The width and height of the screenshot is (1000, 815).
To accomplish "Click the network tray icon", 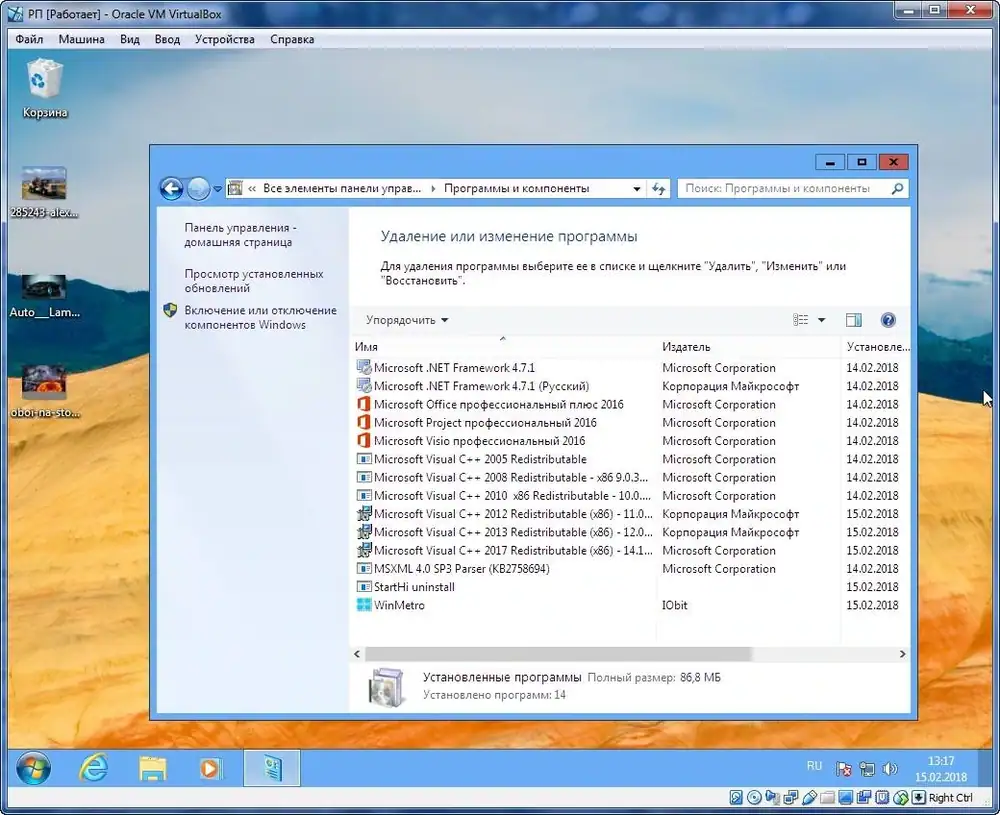I will pos(867,769).
